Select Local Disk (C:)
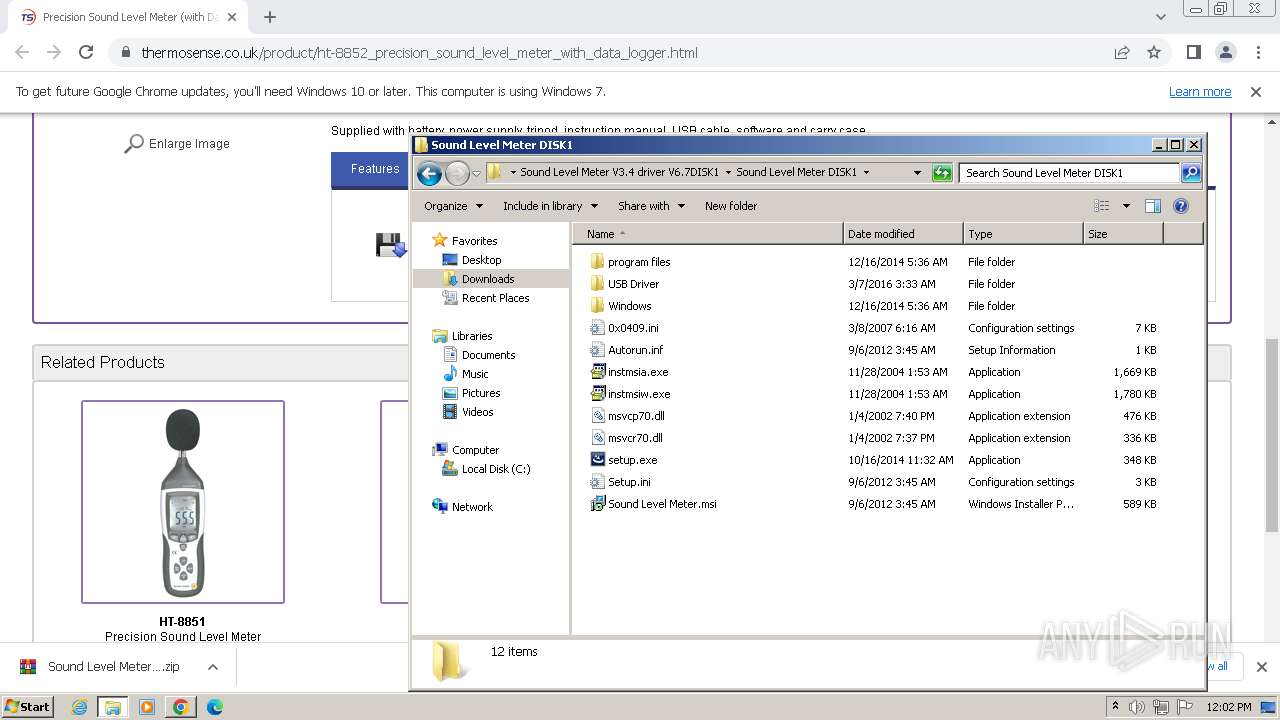The image size is (1280, 720). click(x=496, y=469)
